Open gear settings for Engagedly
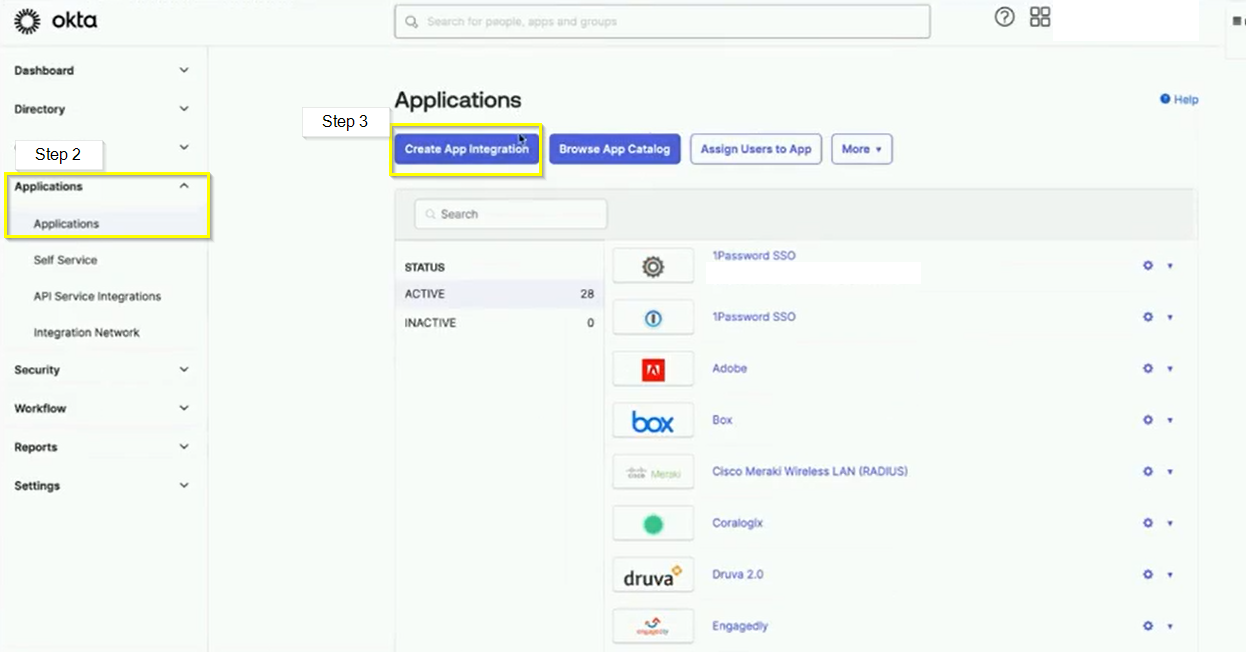 point(1148,626)
